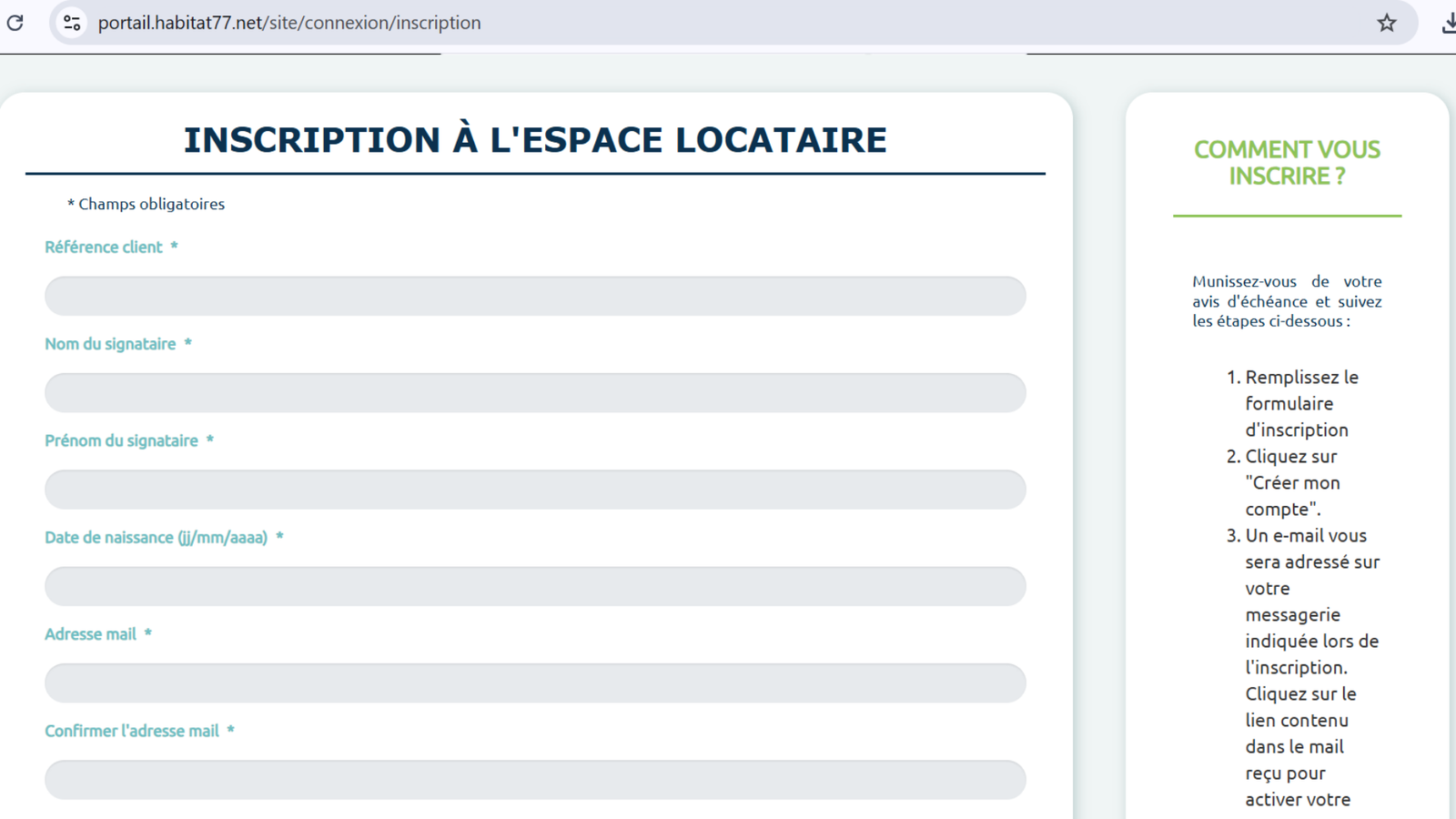Activate the Date de naissance field
Viewport: 1456px width, 819px height.
pos(535,586)
